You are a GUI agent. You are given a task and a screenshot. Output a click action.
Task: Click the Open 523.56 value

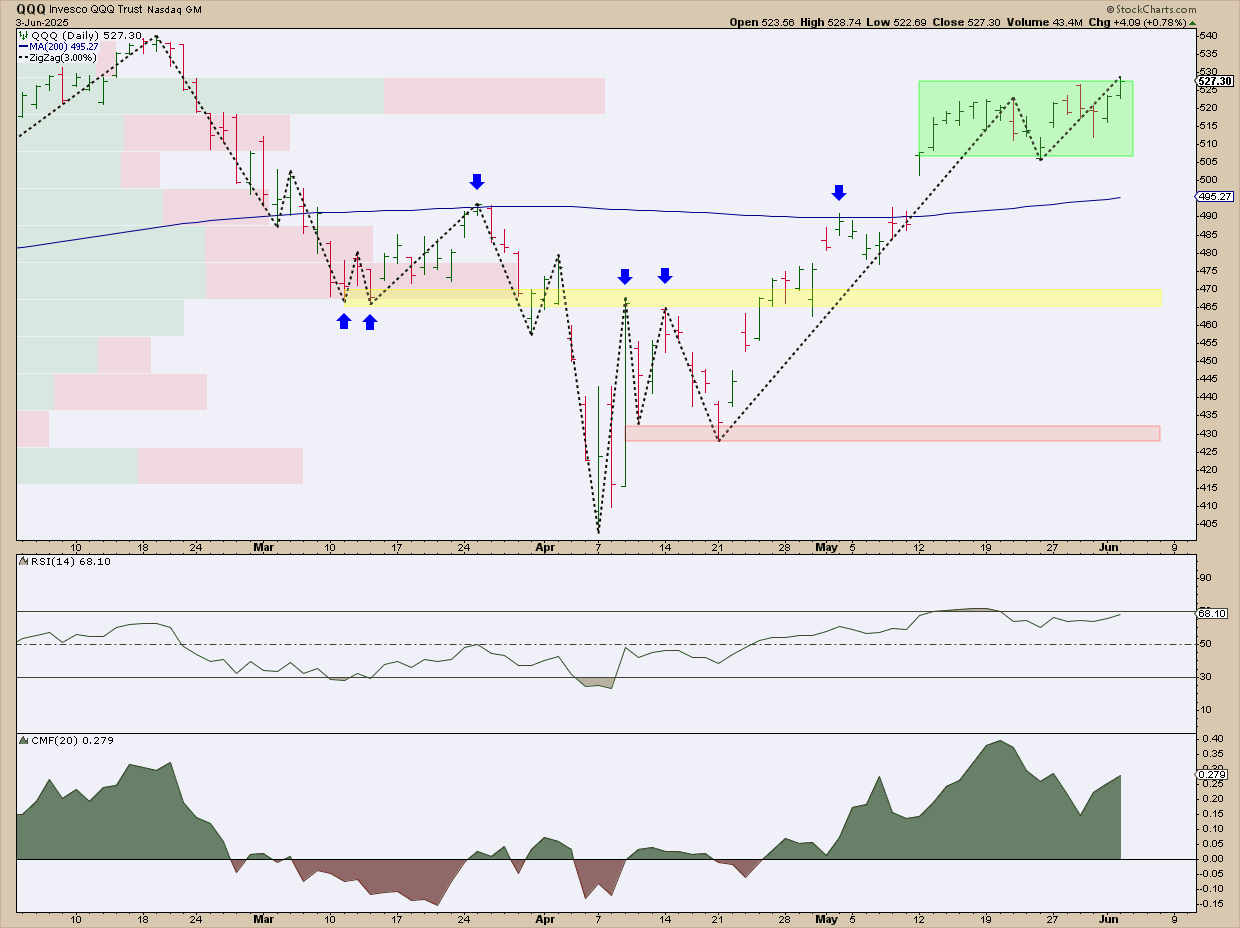pos(764,22)
